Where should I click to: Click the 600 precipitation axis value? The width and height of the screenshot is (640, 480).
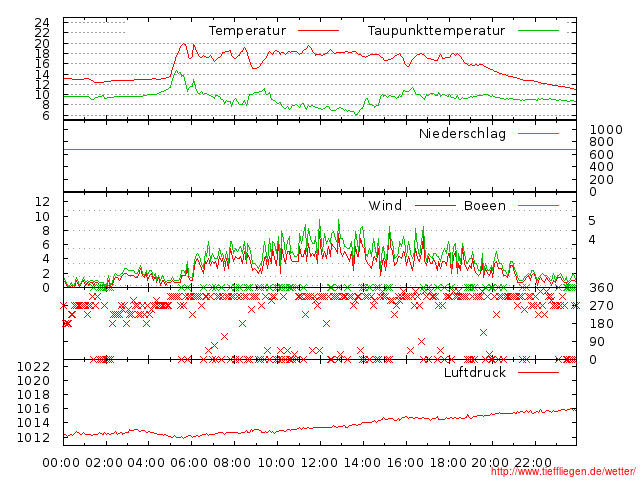[x=602, y=155]
